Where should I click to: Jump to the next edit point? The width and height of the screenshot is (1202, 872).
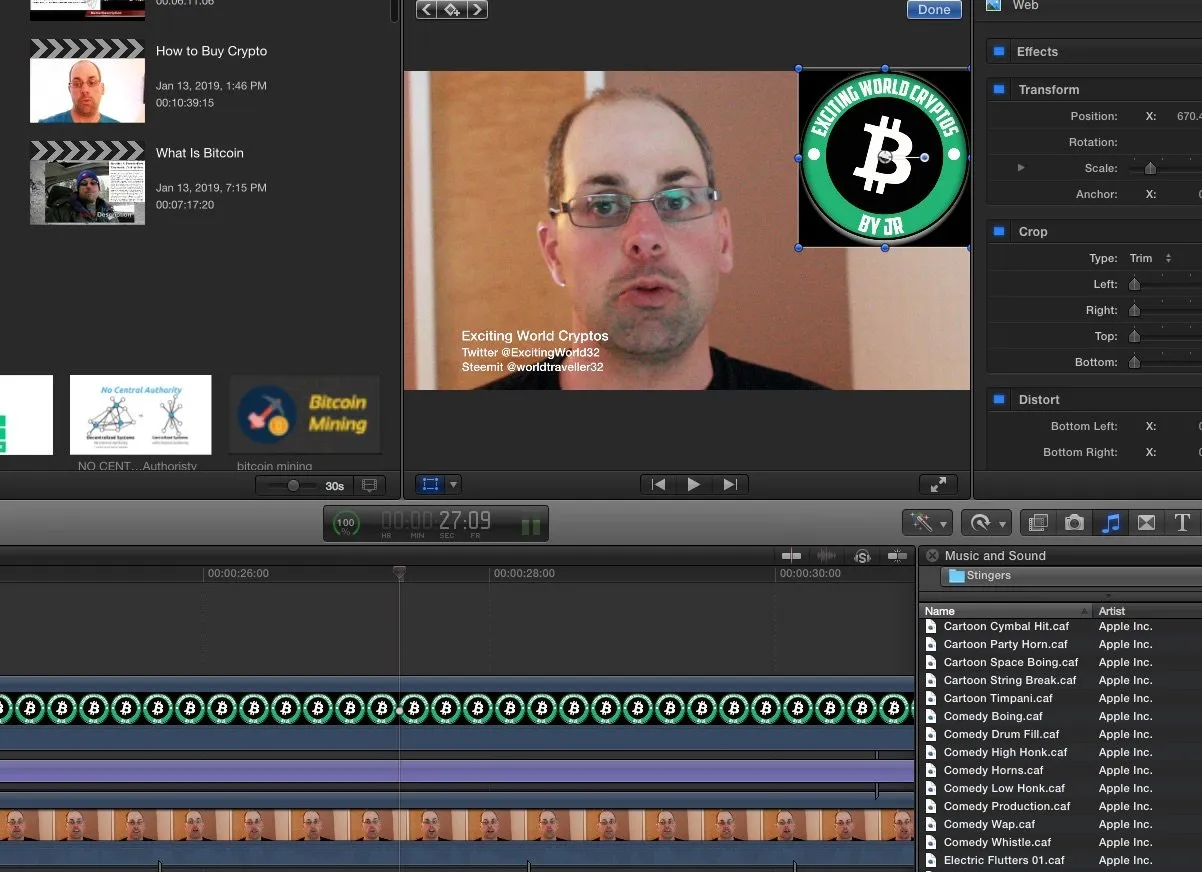(730, 484)
